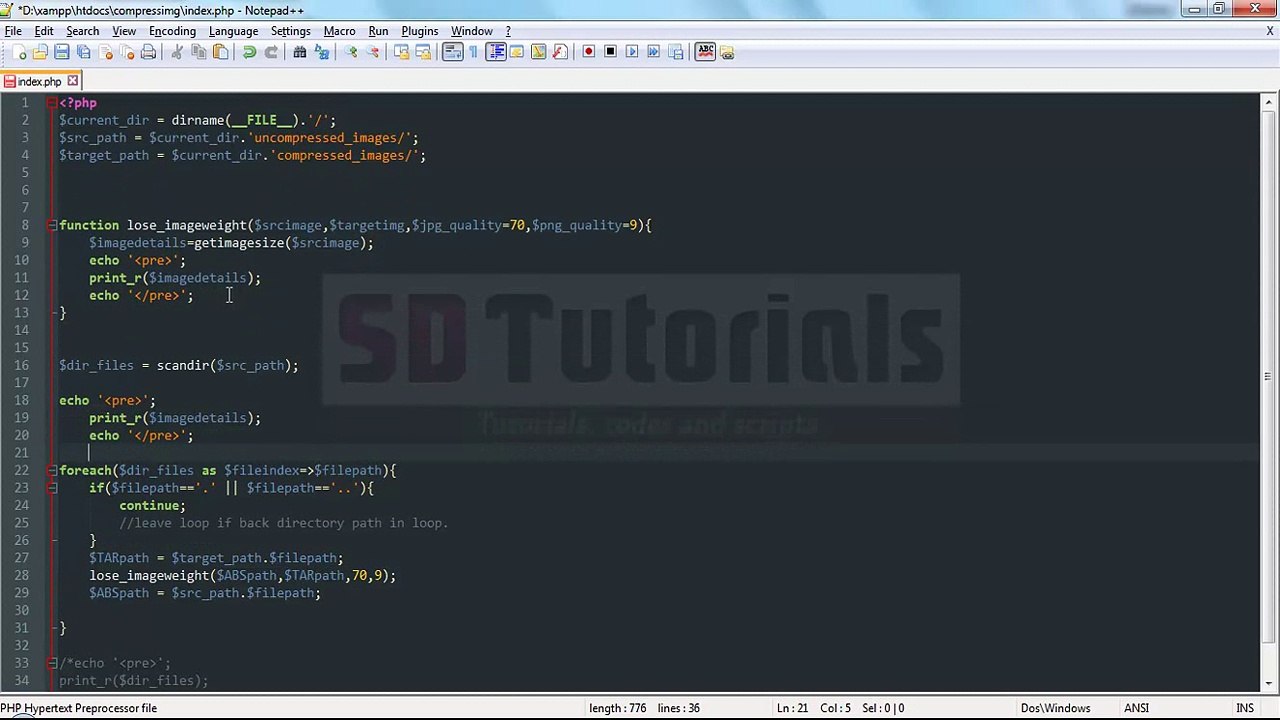
Task: Collapse the if block fold at line 23
Action: 51,488
